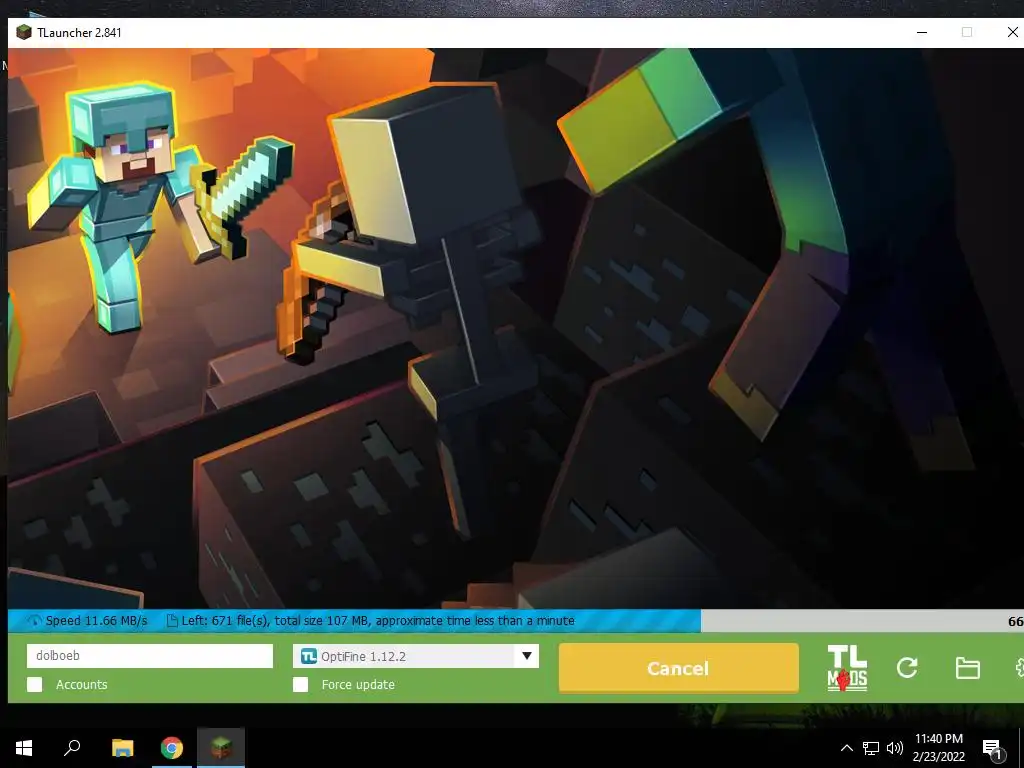Minimize the TLauncher window
Viewport: 1024px width, 768px height.
(x=922, y=32)
